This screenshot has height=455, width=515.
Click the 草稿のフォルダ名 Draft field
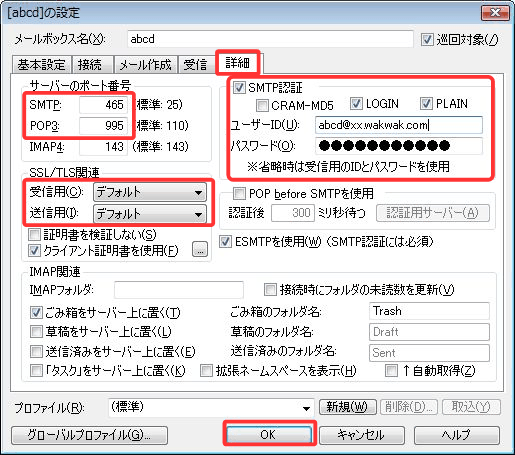click(429, 332)
